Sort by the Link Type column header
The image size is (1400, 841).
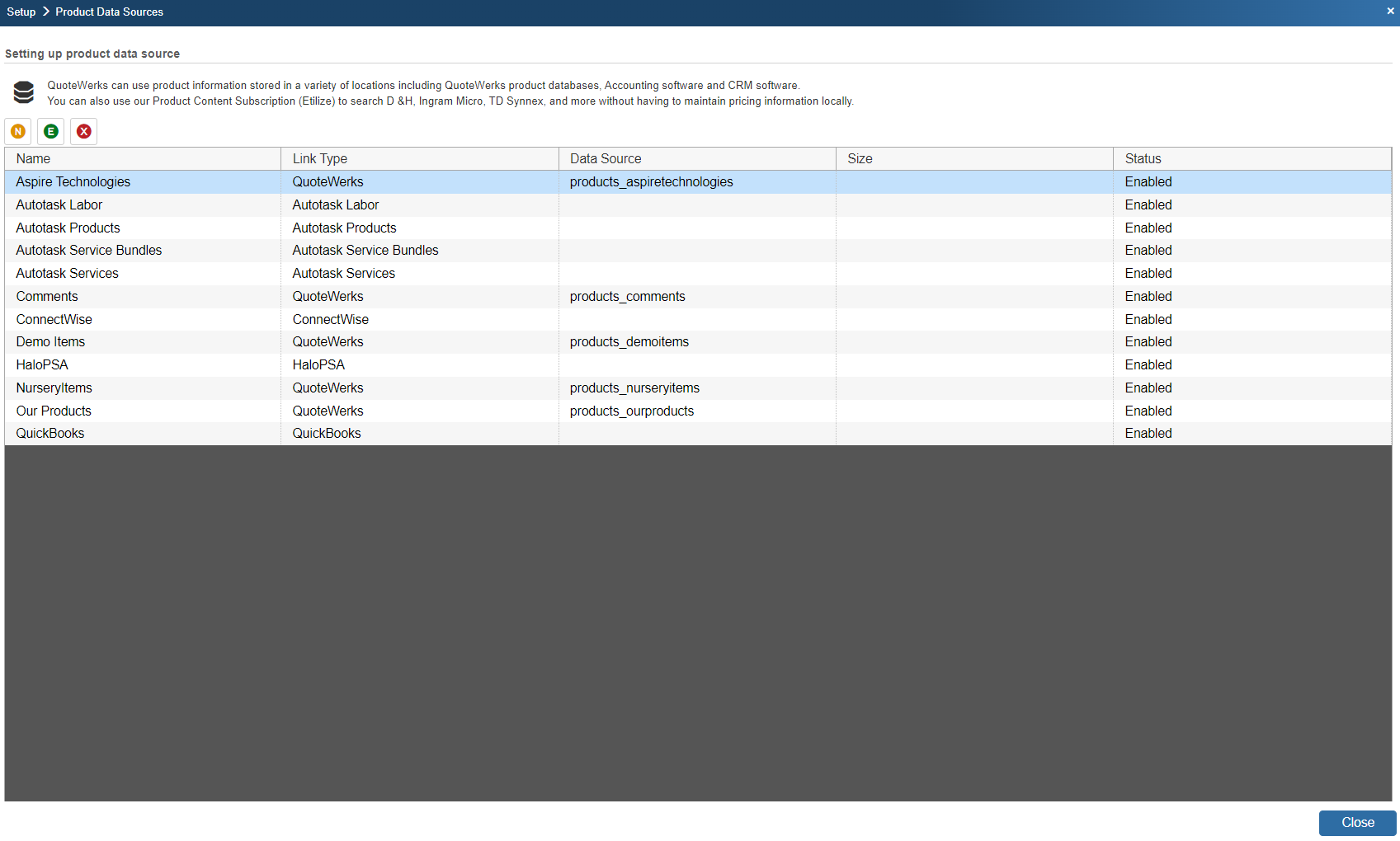pyautogui.click(x=320, y=159)
